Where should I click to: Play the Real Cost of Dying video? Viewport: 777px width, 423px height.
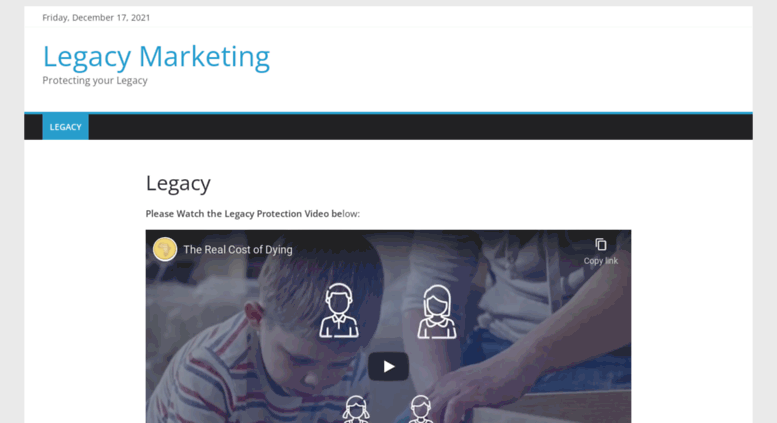coord(388,367)
